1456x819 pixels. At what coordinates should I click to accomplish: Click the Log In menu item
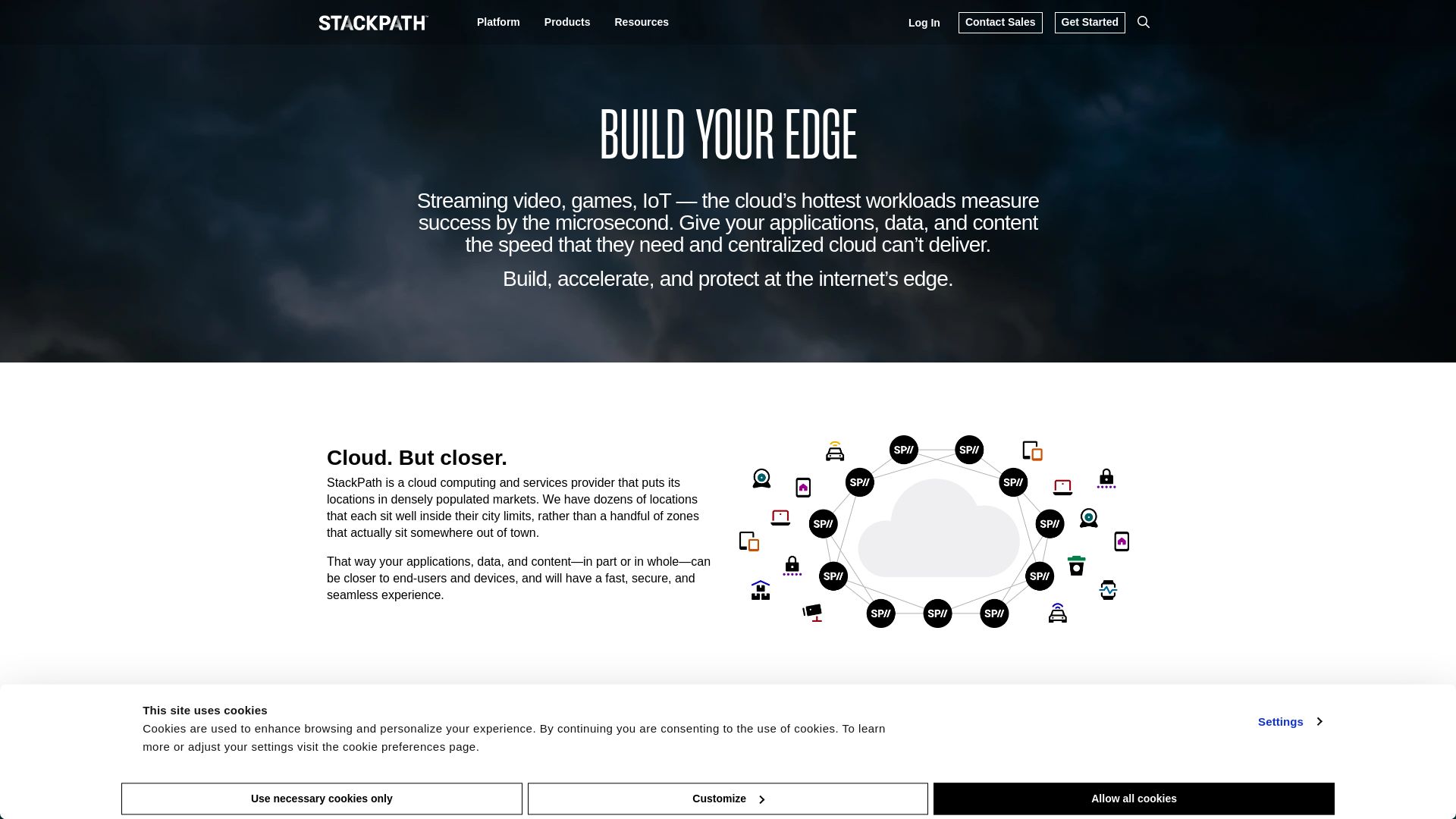pyautogui.click(x=924, y=22)
